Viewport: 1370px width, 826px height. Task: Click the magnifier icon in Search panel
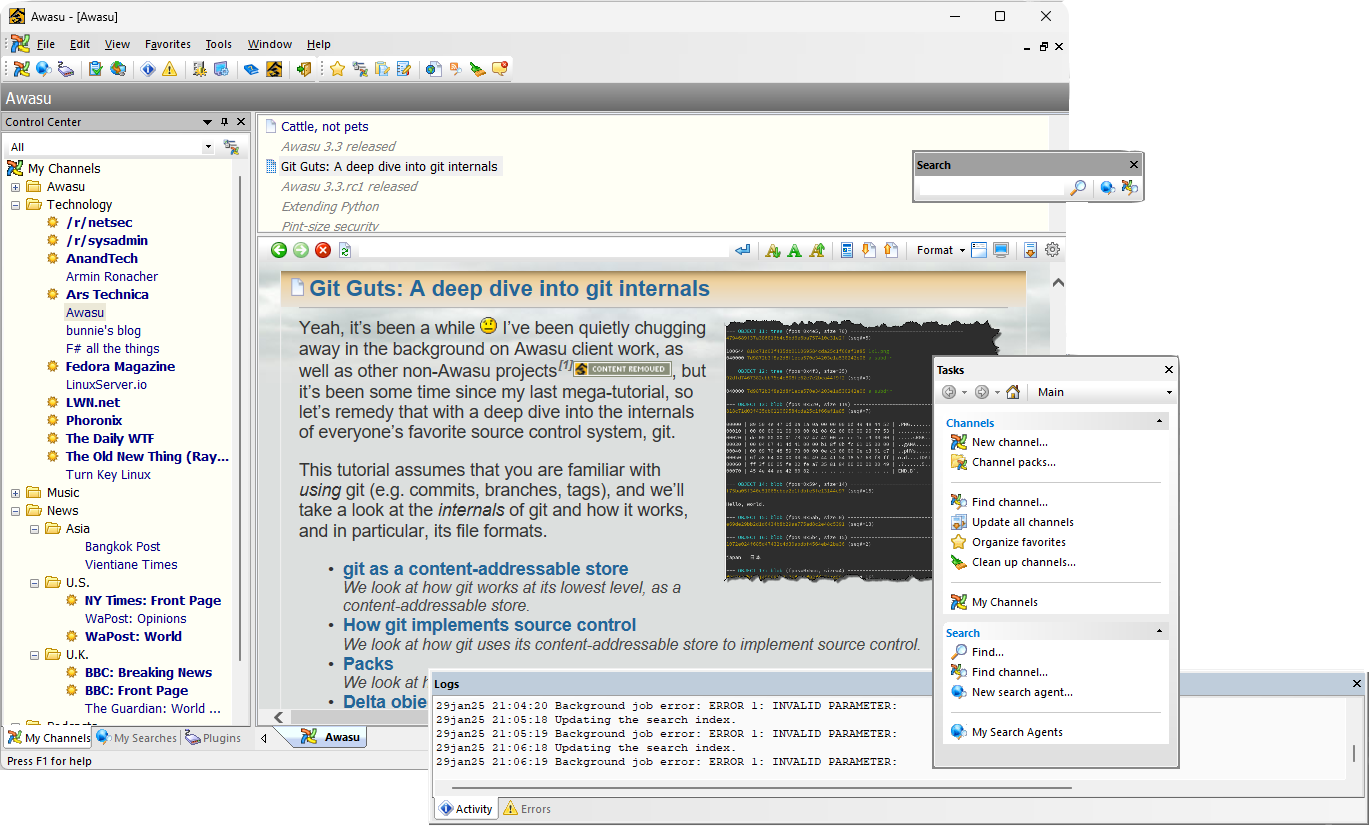1078,187
